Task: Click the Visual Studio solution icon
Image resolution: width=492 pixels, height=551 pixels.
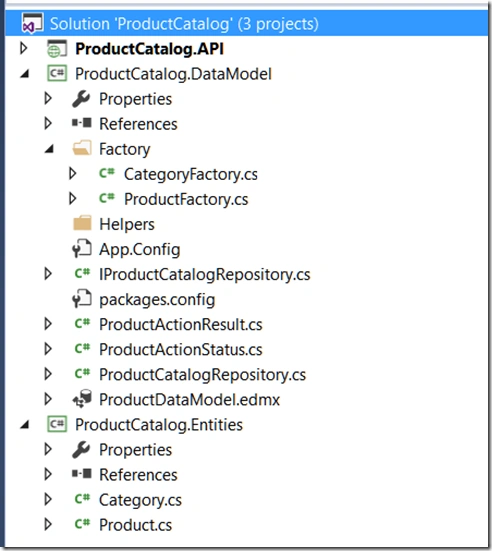Action: point(32,23)
